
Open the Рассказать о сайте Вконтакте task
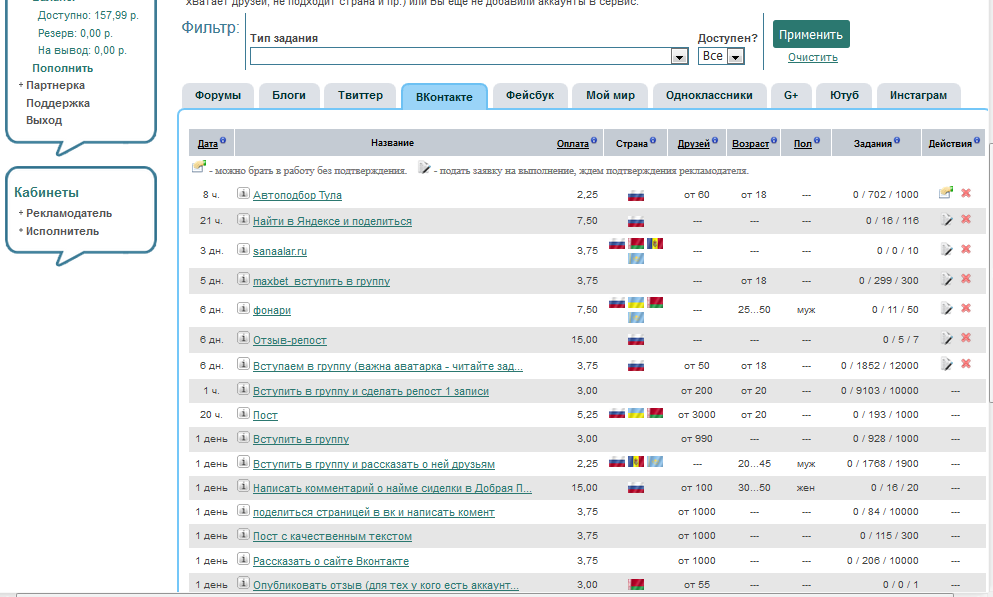click(x=331, y=561)
